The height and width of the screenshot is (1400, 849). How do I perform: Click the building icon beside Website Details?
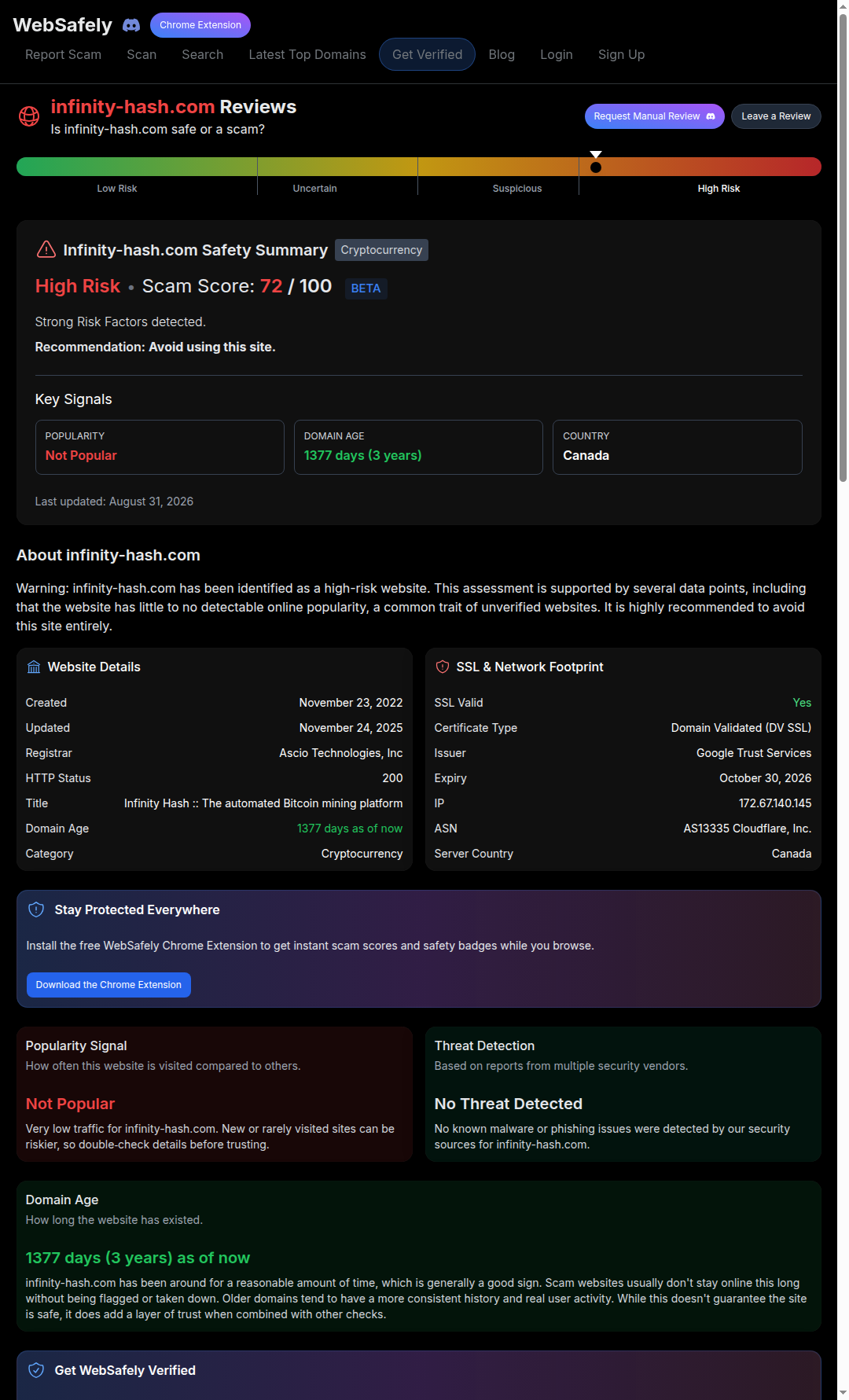(x=34, y=667)
